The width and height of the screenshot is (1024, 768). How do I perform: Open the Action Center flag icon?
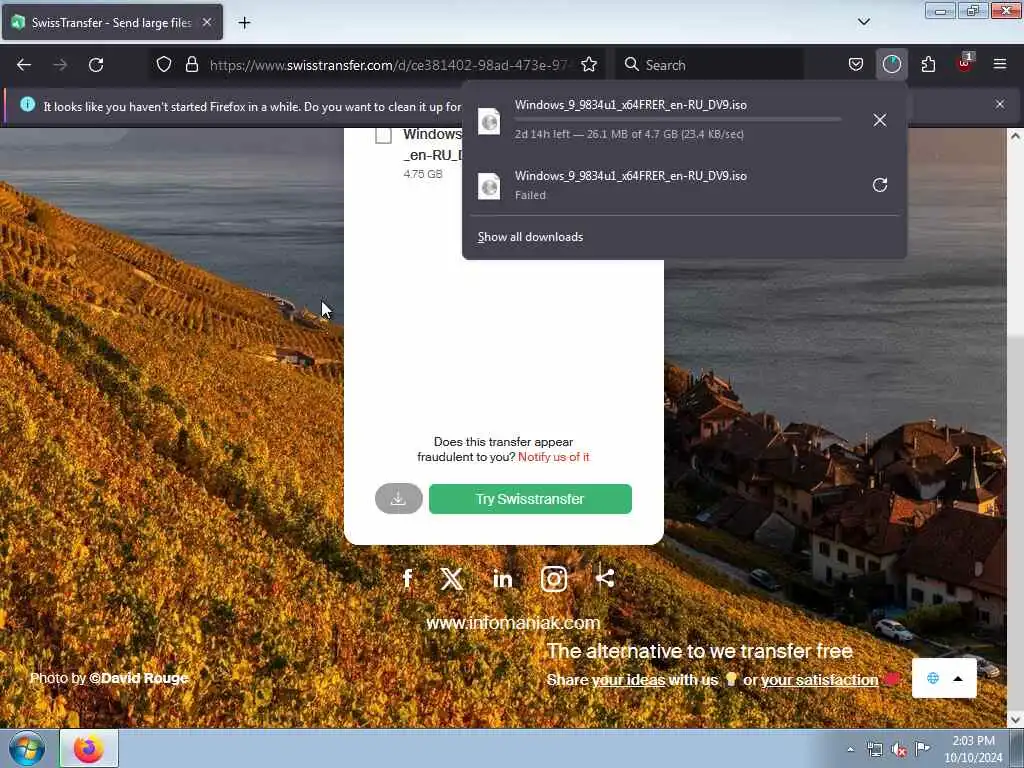point(922,749)
